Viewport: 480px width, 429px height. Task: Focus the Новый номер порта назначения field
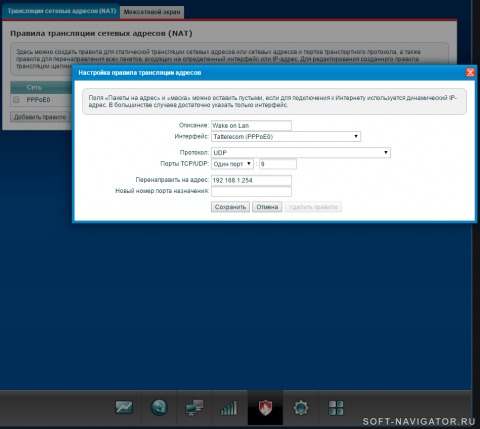click(251, 191)
